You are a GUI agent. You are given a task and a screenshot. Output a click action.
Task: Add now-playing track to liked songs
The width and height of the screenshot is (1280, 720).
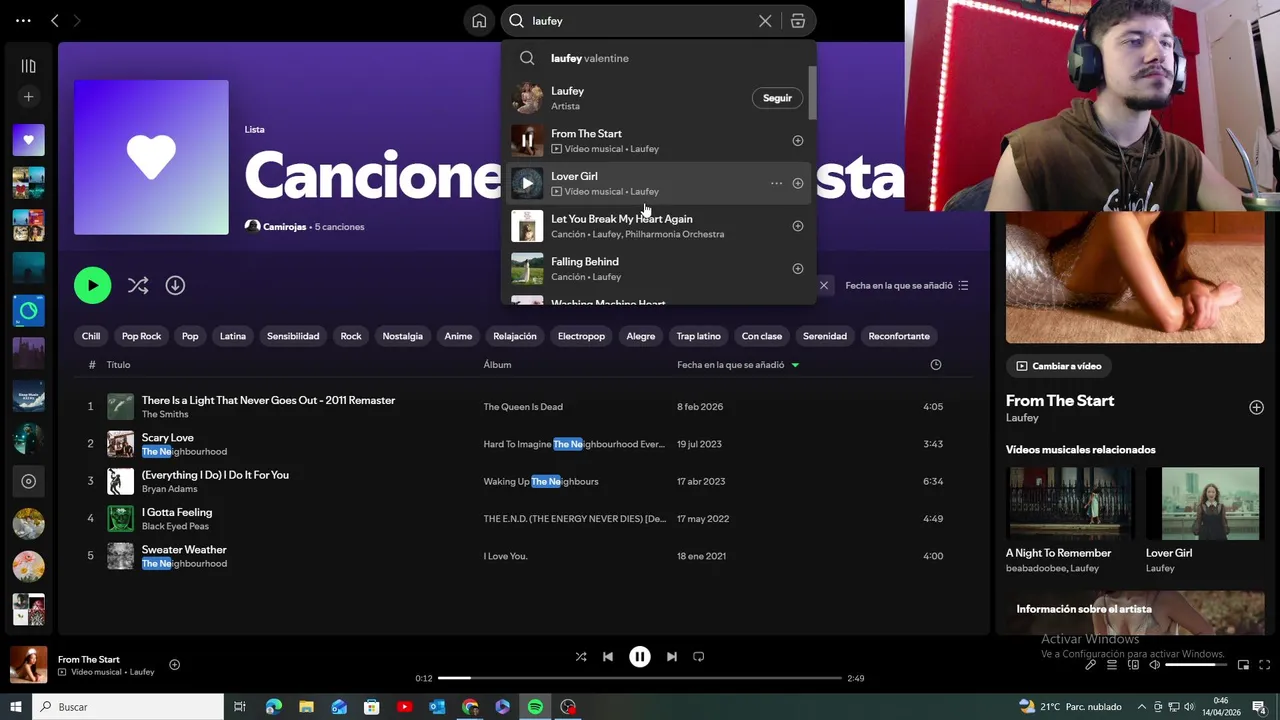pos(174,665)
